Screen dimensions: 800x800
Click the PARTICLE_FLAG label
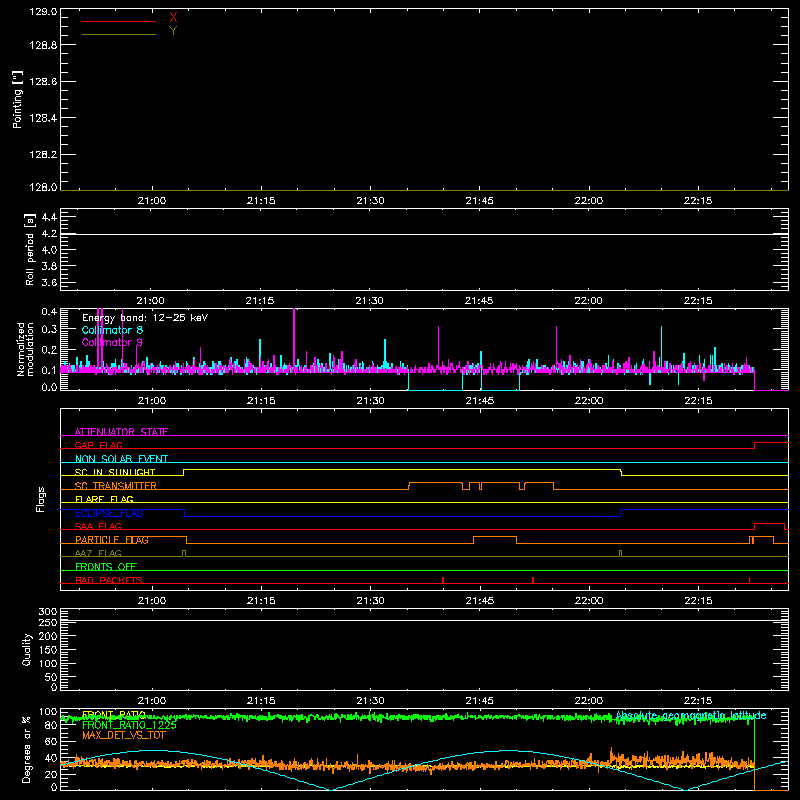point(112,540)
